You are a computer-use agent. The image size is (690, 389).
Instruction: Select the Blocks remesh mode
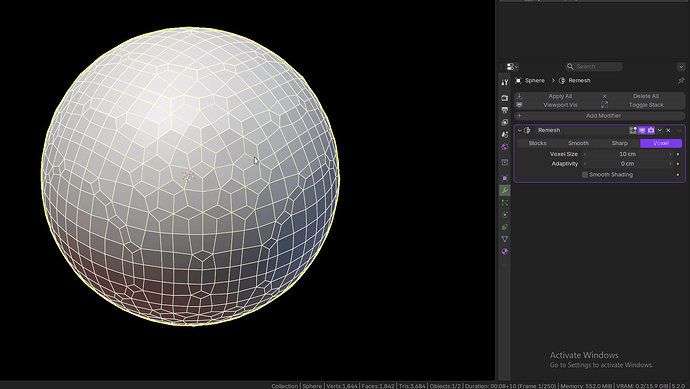537,143
